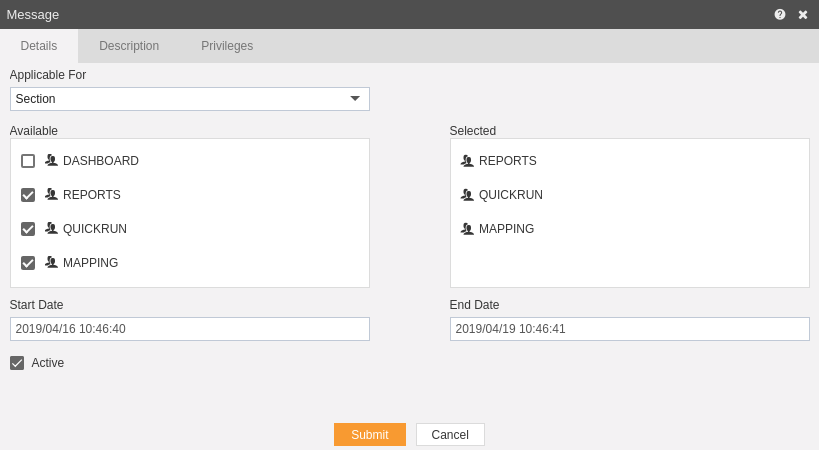Click the user icon beside QUICKRUN in Available list
The image size is (819, 450).
[x=51, y=228]
